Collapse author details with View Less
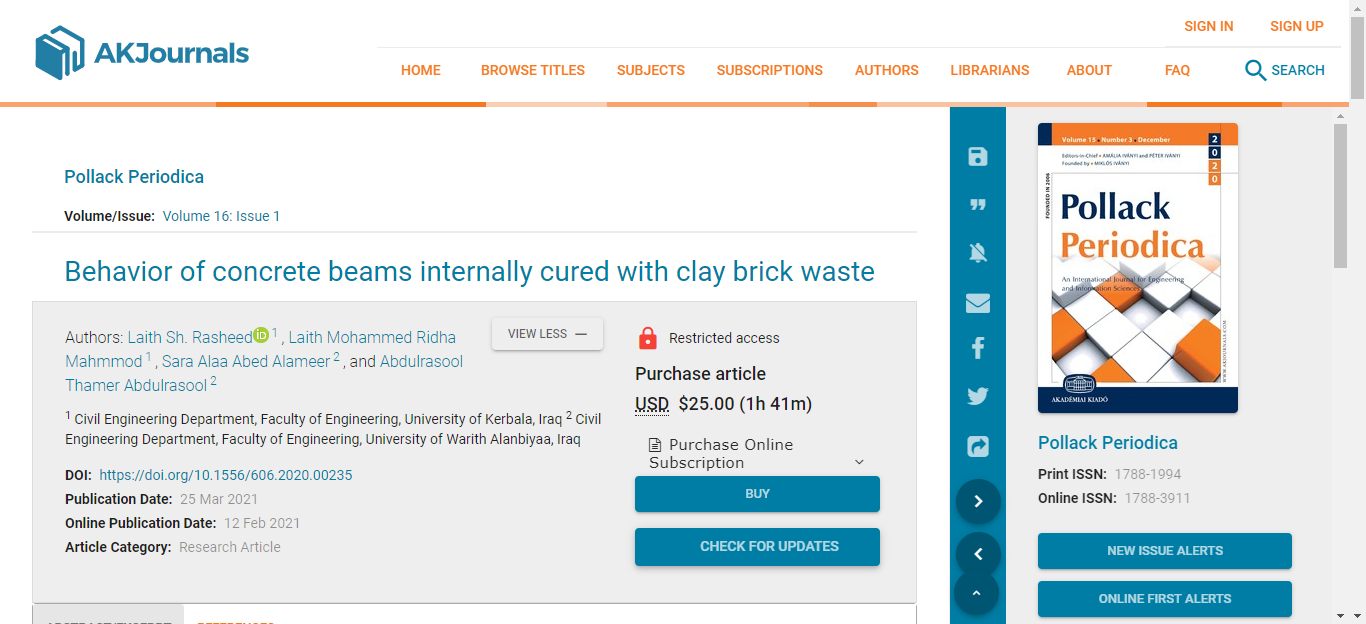This screenshot has width=1366, height=624. pos(547,334)
